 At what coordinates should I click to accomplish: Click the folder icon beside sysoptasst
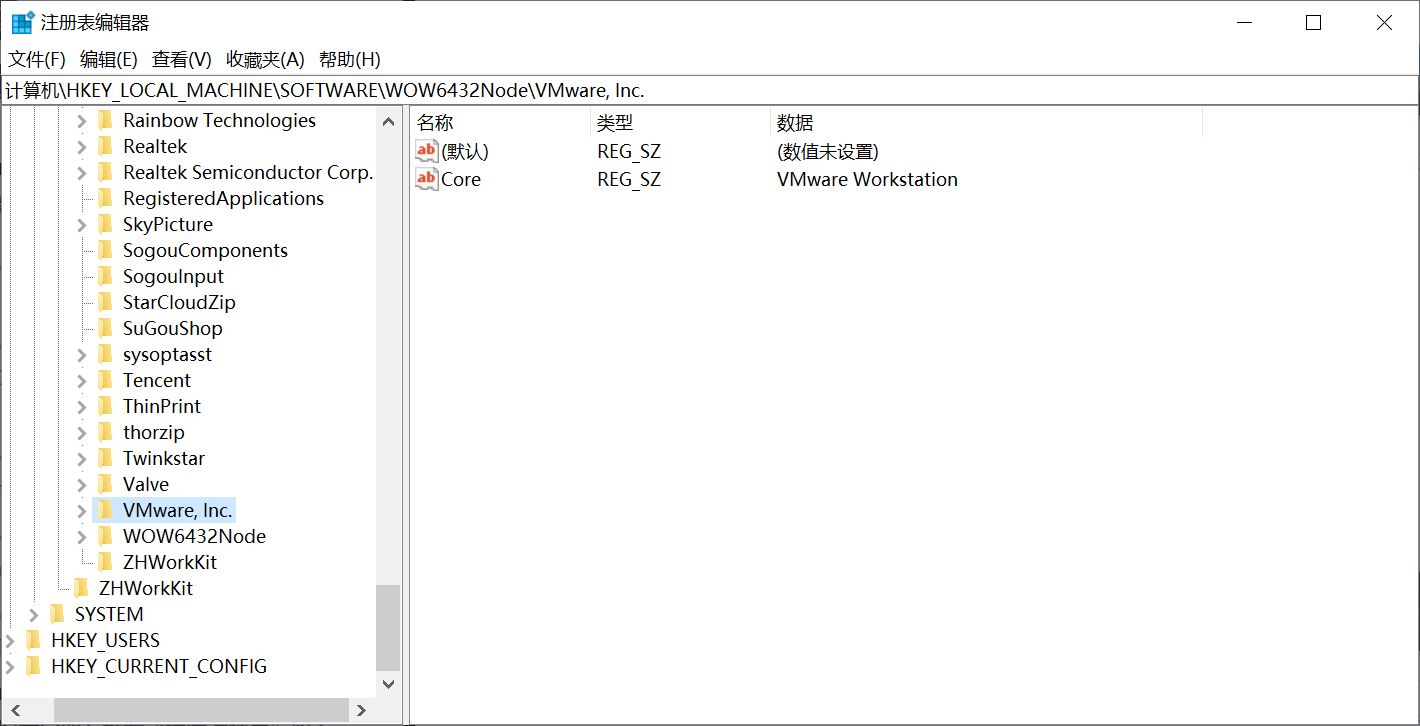105,354
